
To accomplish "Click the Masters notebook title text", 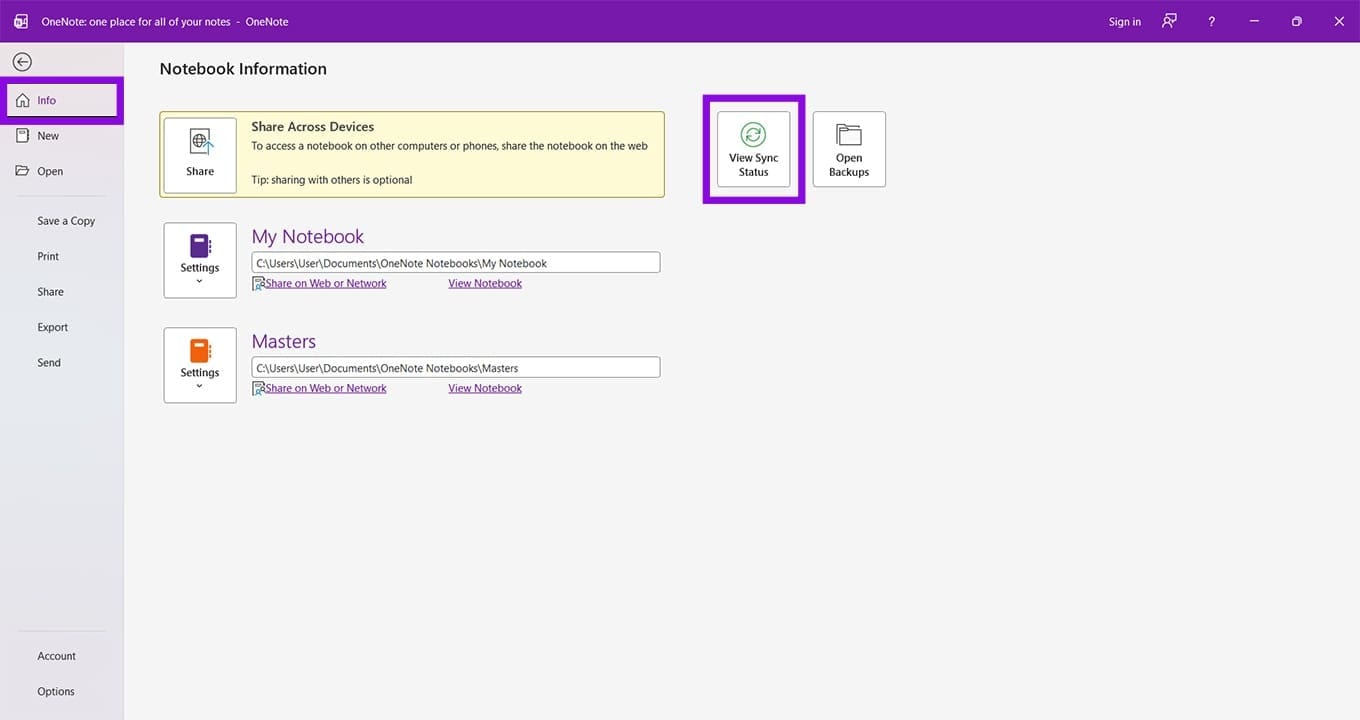I will point(284,342).
